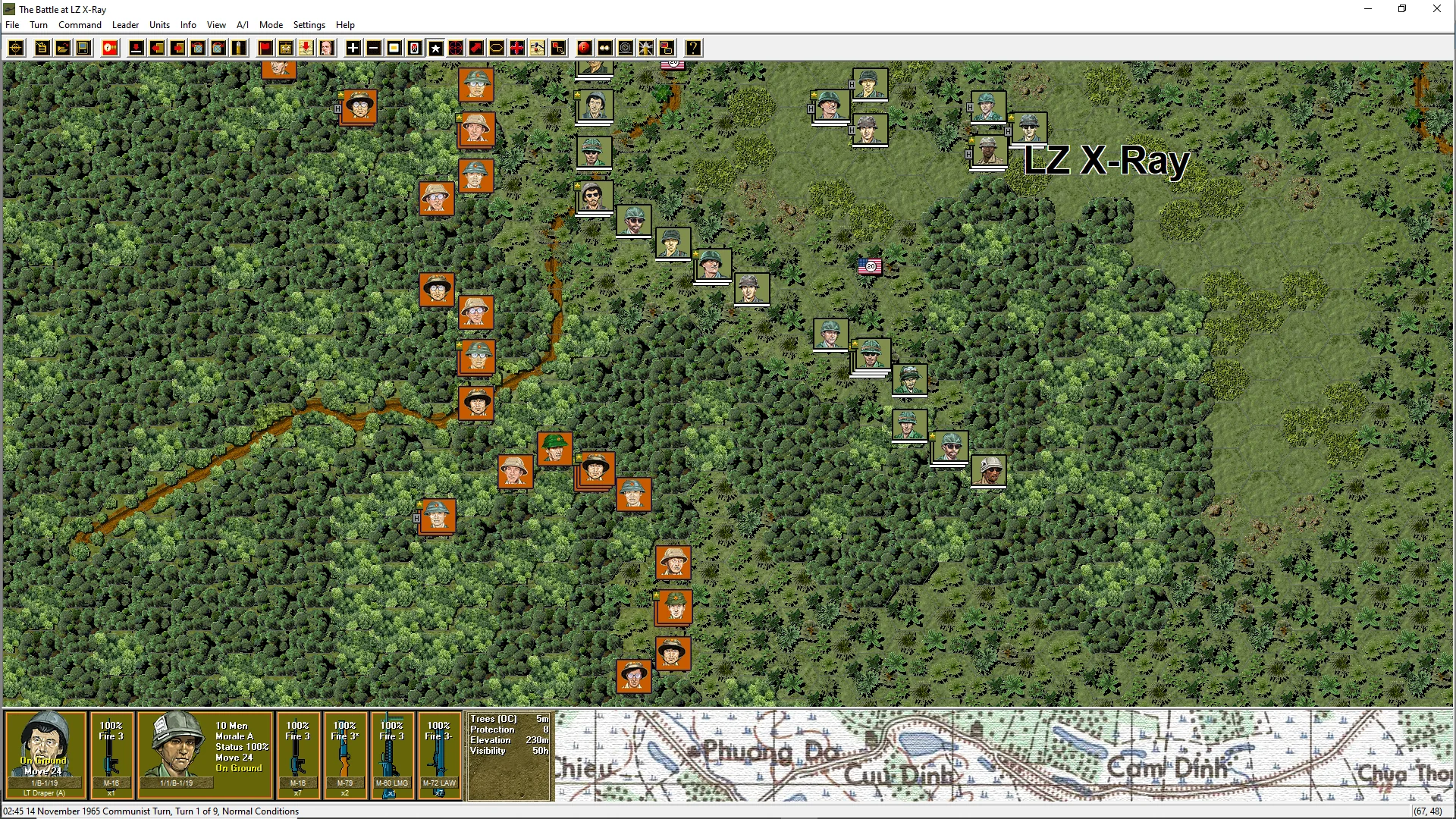Open the Units menu

point(159,25)
